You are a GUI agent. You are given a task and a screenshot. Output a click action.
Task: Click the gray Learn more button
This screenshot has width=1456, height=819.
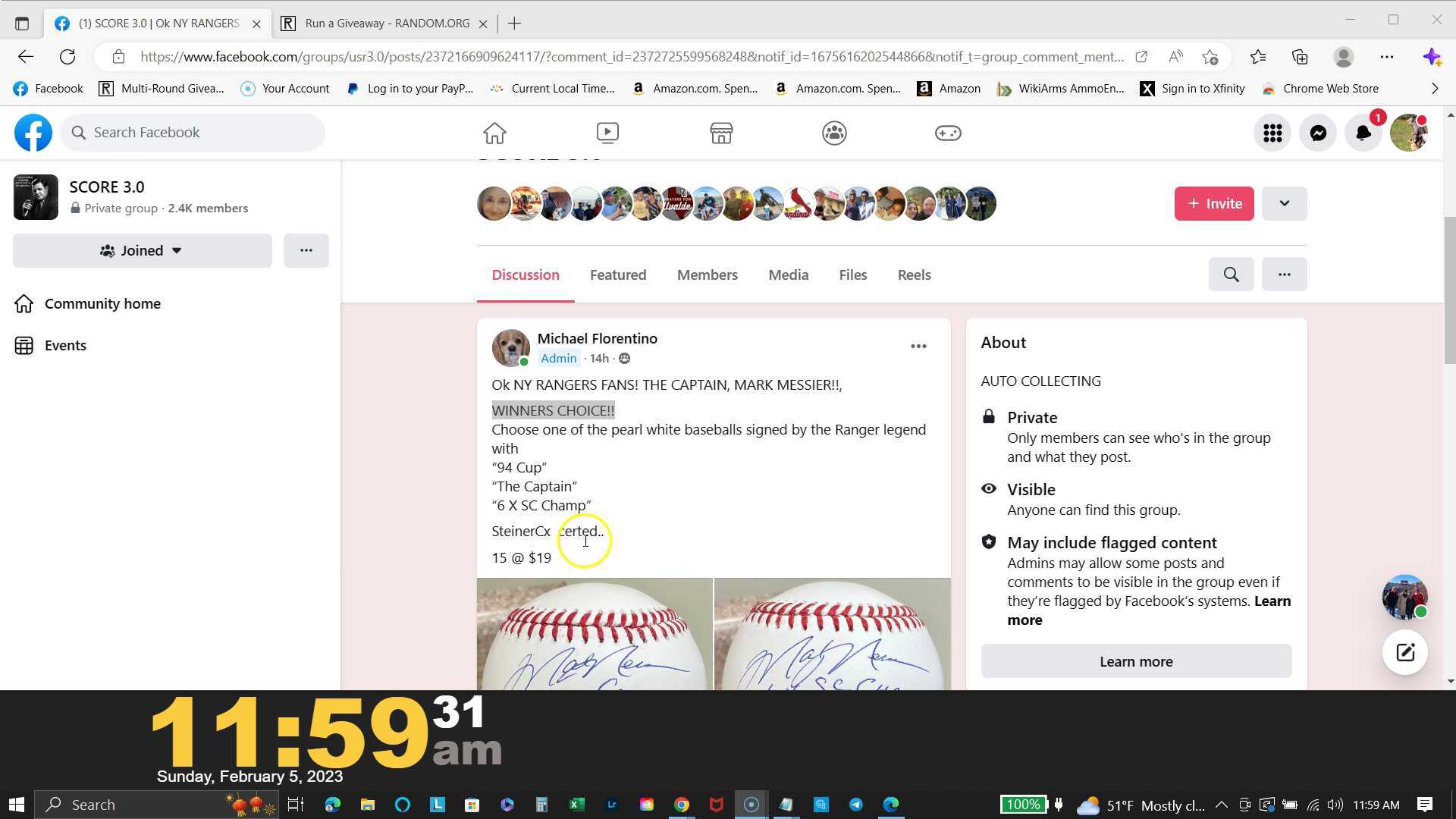pyautogui.click(x=1135, y=661)
